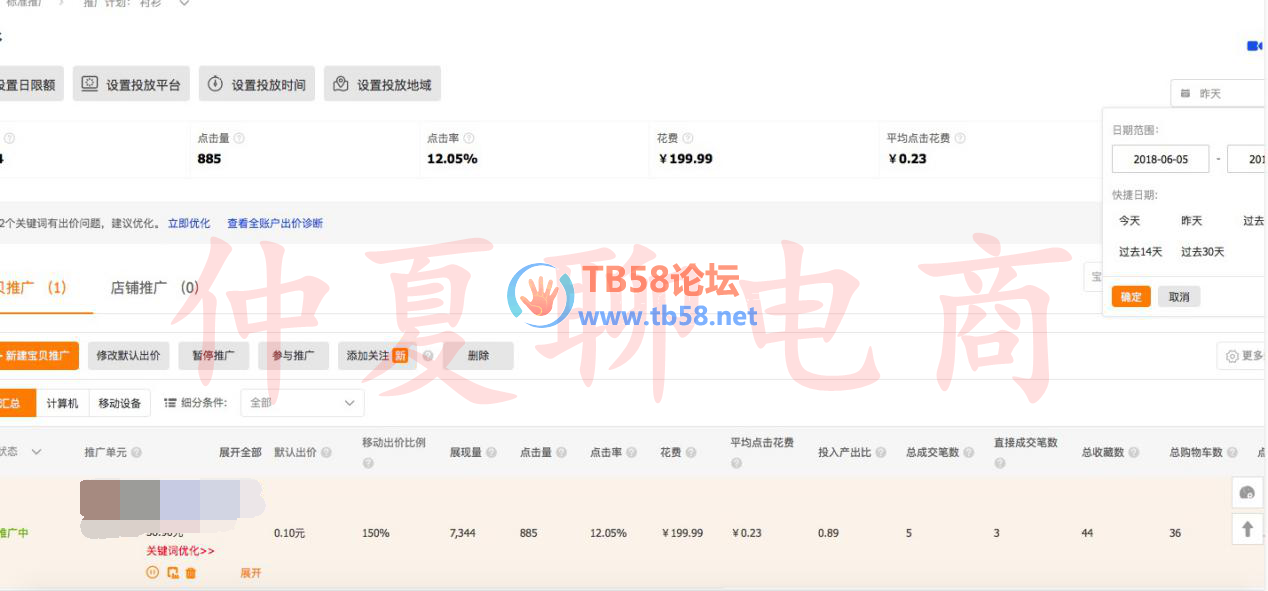The height and width of the screenshot is (591, 1268).
Task: Switch to the 店铺推广 (0) tab
Action: [154, 288]
